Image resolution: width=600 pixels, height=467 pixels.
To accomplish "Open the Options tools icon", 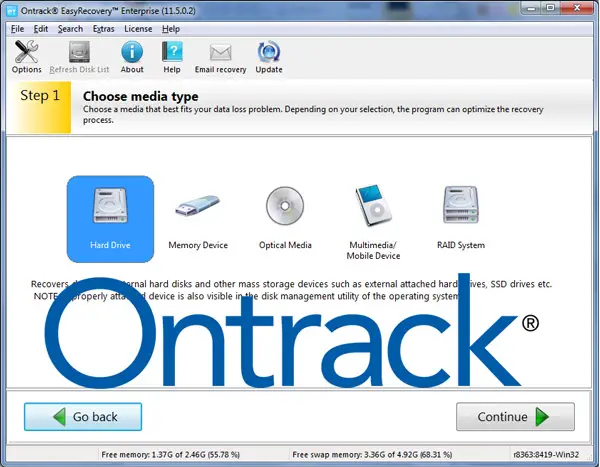I will tap(26, 57).
